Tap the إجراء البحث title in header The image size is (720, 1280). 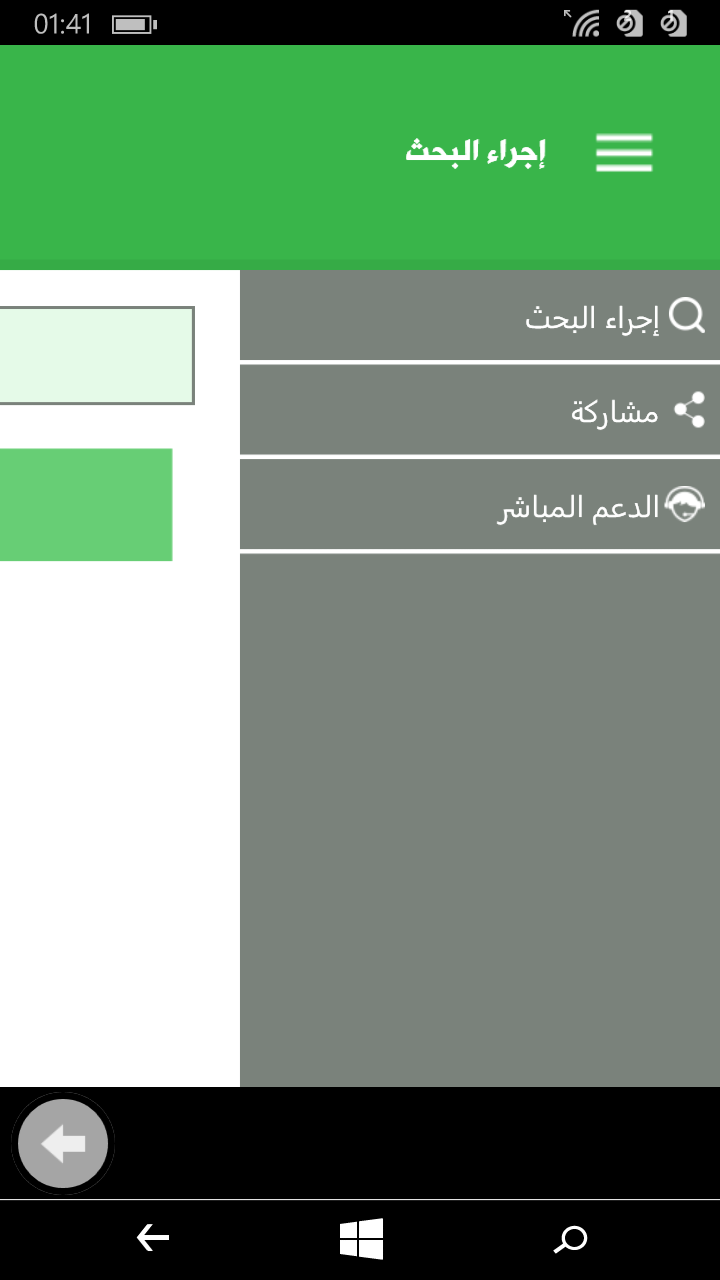475,152
